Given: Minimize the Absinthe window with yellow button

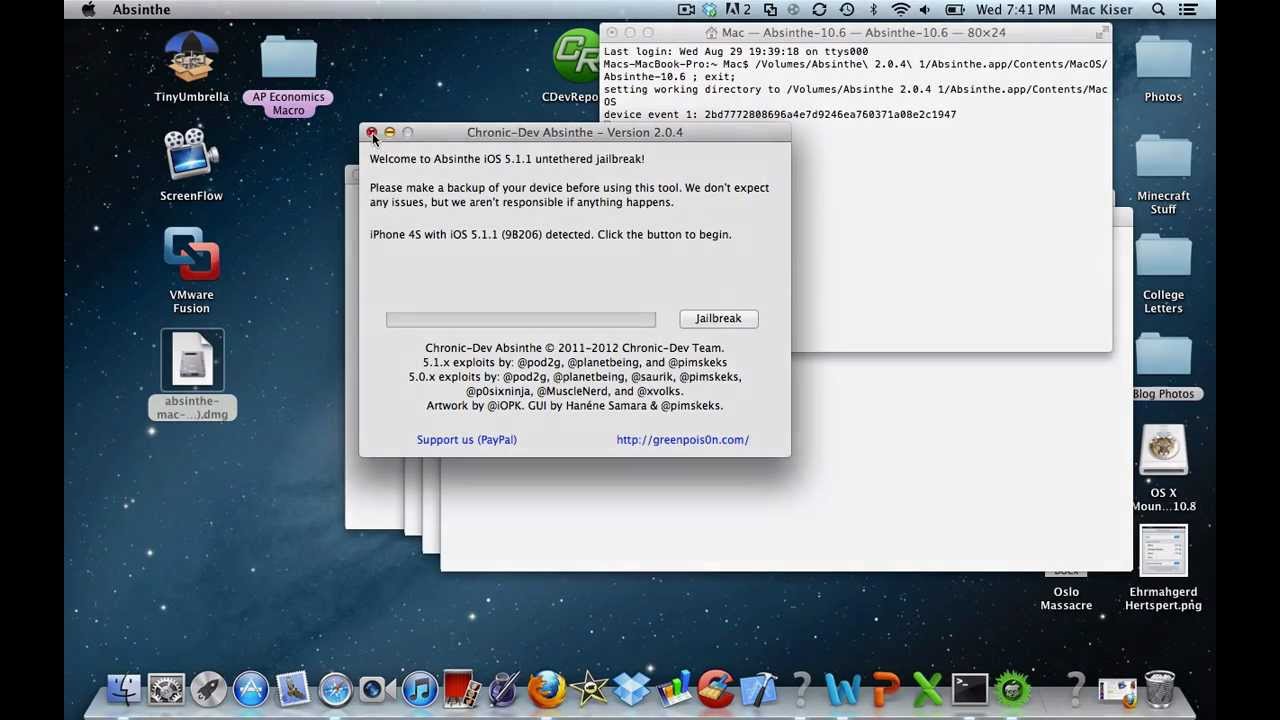Looking at the screenshot, I should 389,132.
